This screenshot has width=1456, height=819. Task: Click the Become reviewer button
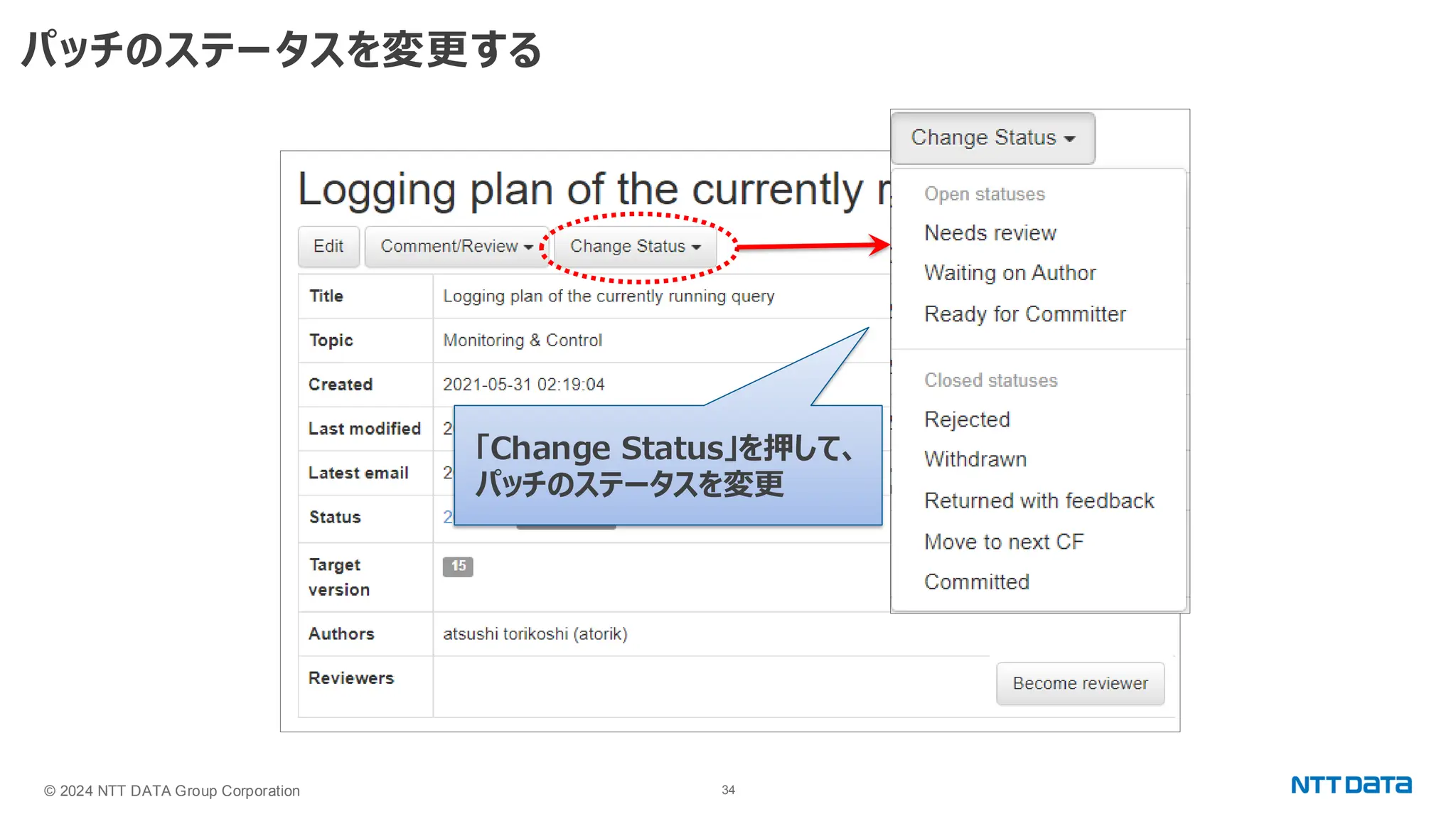1080,683
